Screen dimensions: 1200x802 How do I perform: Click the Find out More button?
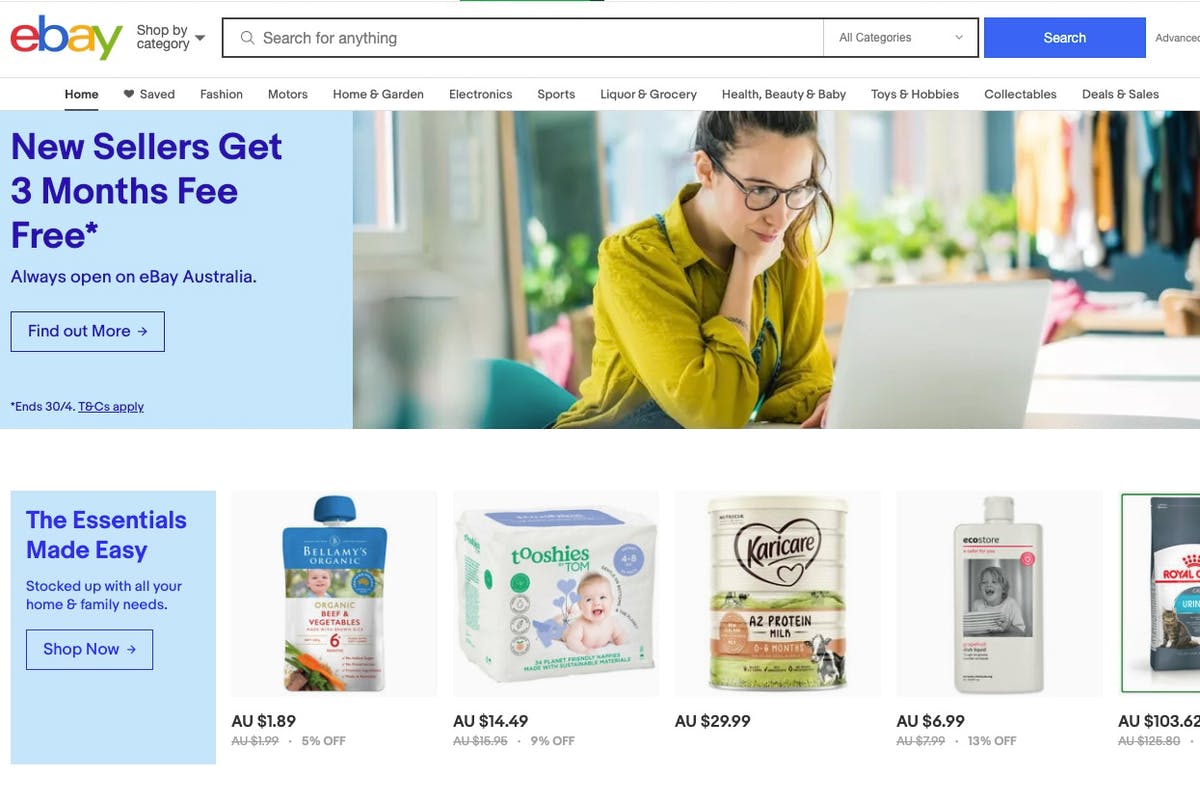pos(88,331)
